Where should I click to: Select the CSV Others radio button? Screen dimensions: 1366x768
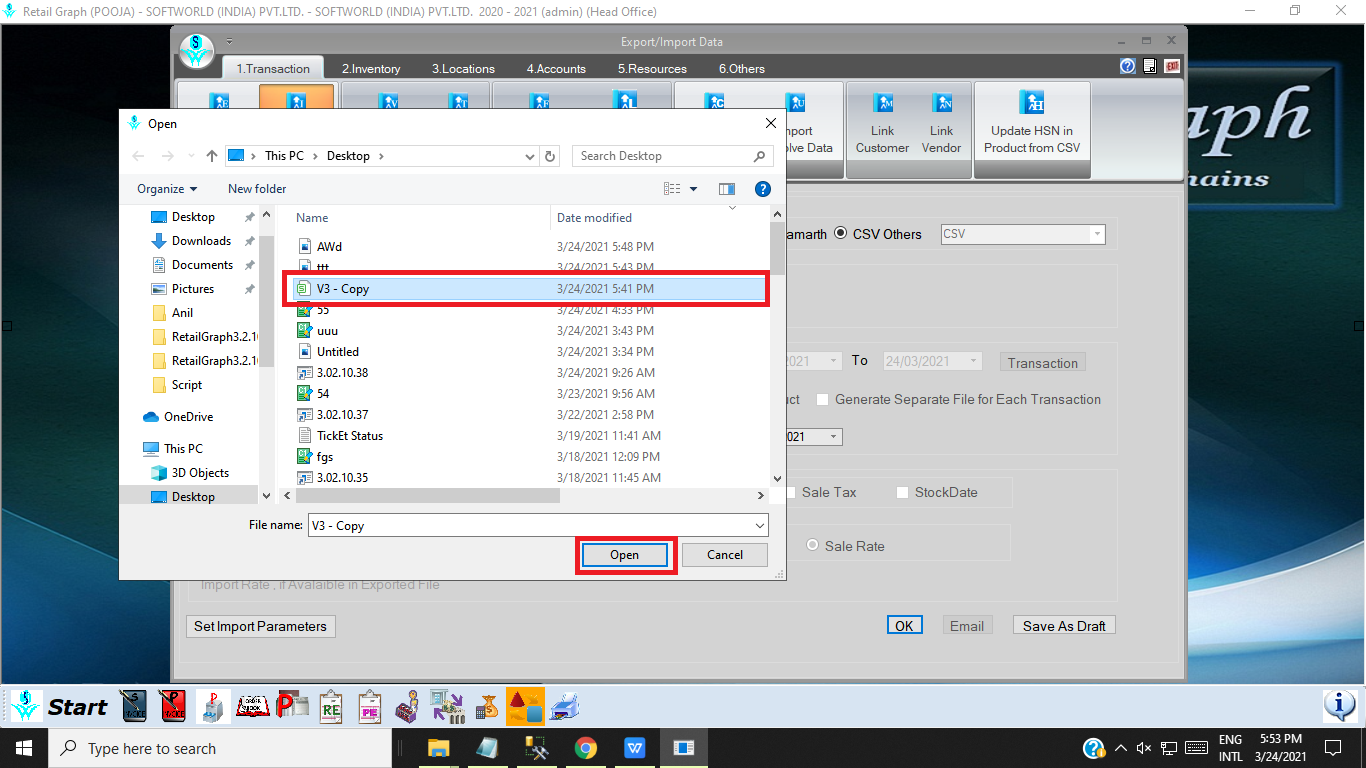tap(841, 233)
